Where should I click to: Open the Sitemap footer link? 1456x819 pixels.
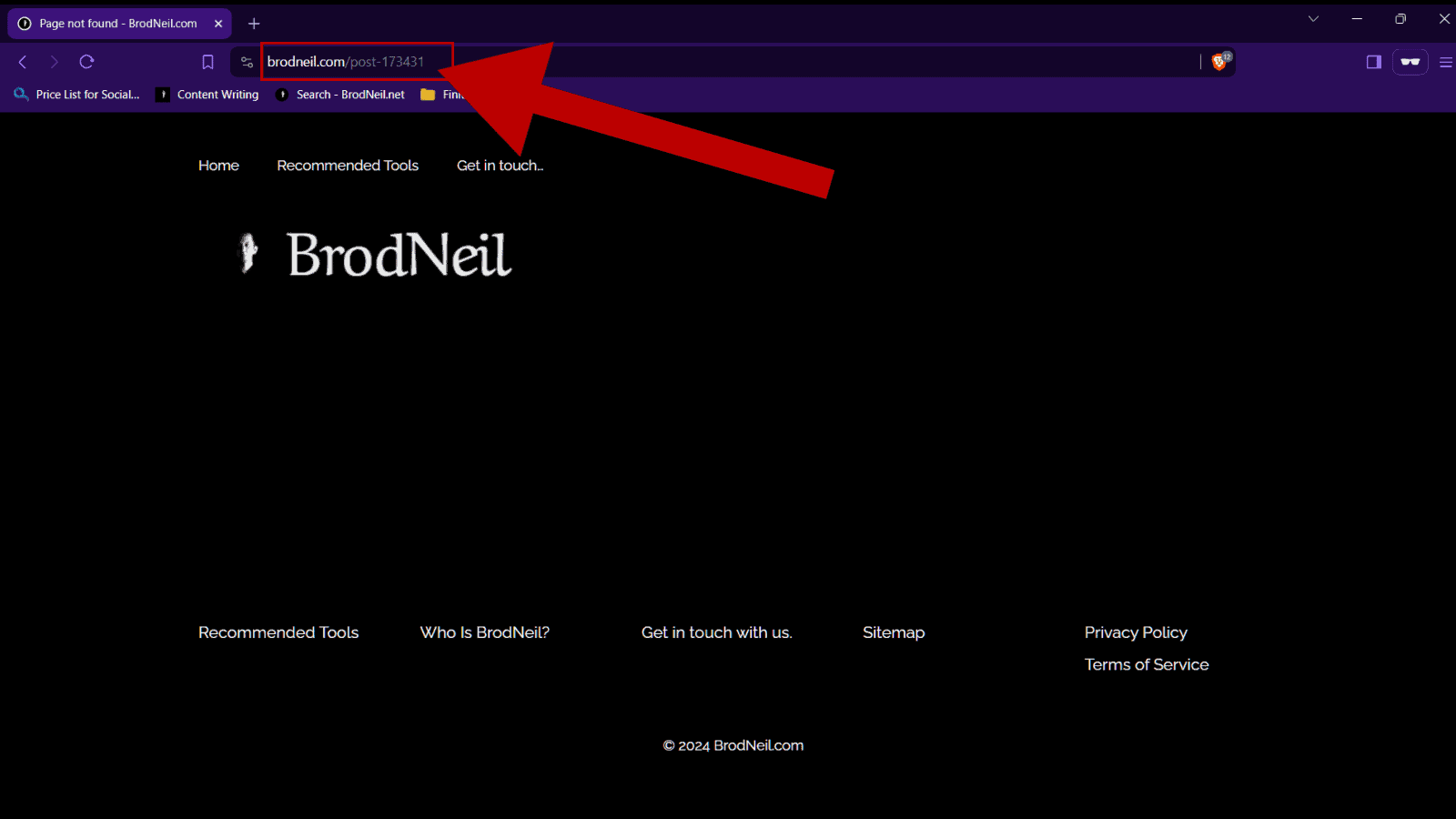click(x=894, y=632)
